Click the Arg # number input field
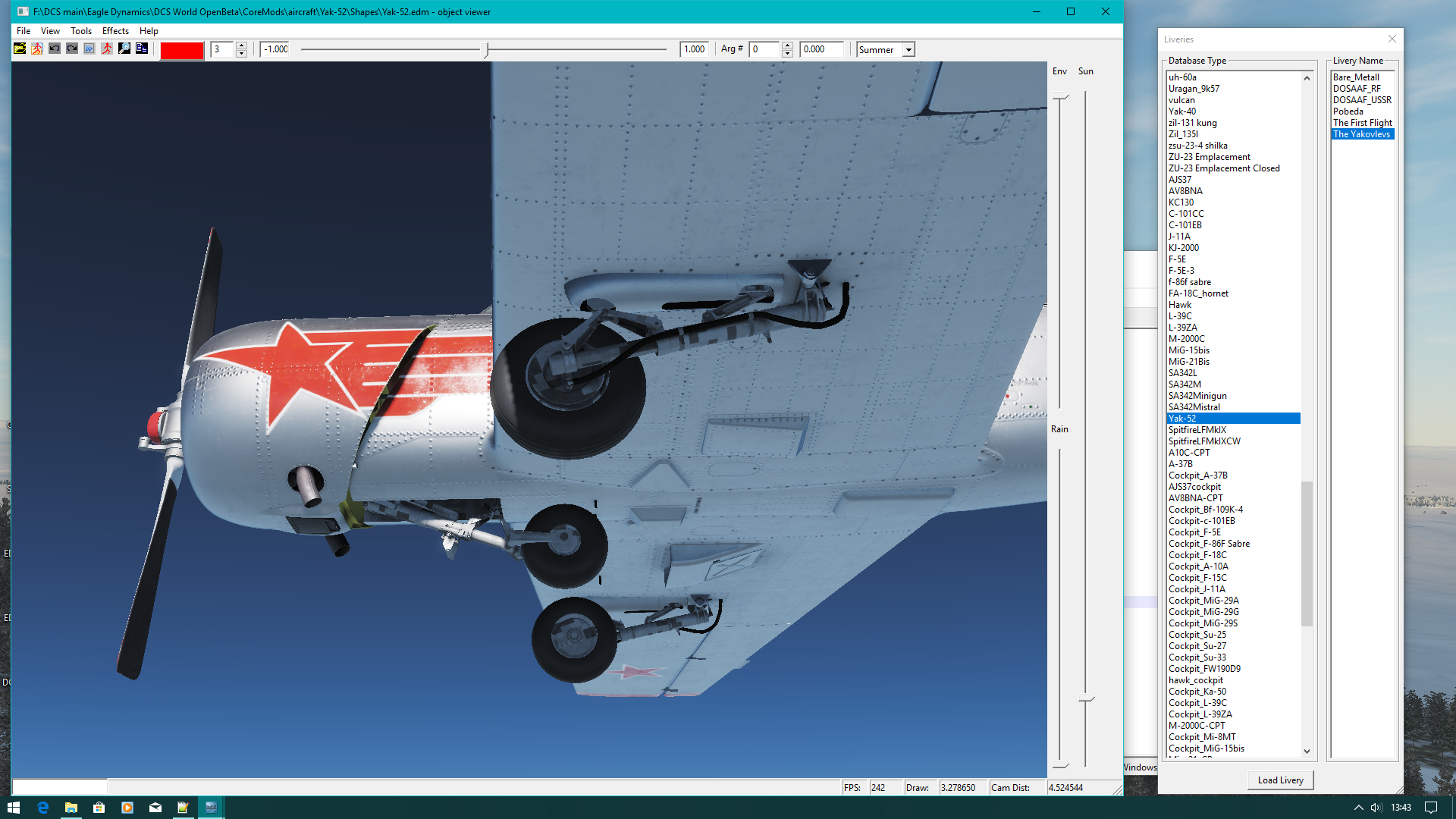The width and height of the screenshot is (1456, 819). point(764,49)
